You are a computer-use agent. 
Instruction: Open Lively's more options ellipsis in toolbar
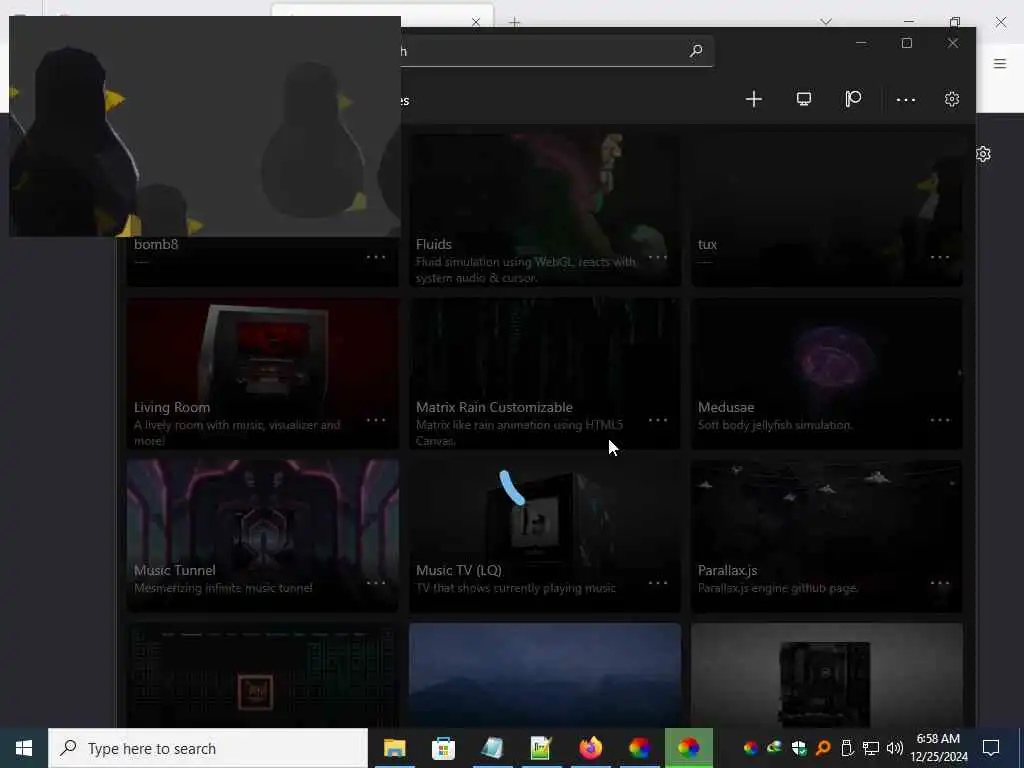906,100
